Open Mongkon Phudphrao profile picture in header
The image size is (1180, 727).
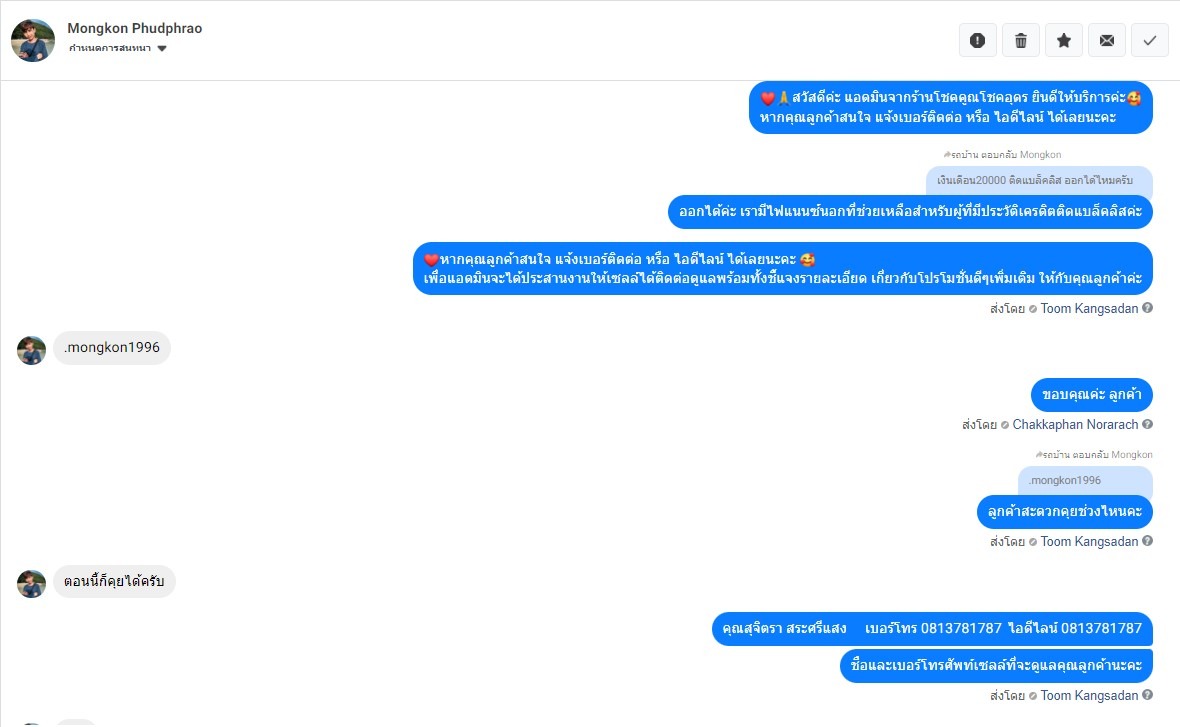click(x=33, y=40)
